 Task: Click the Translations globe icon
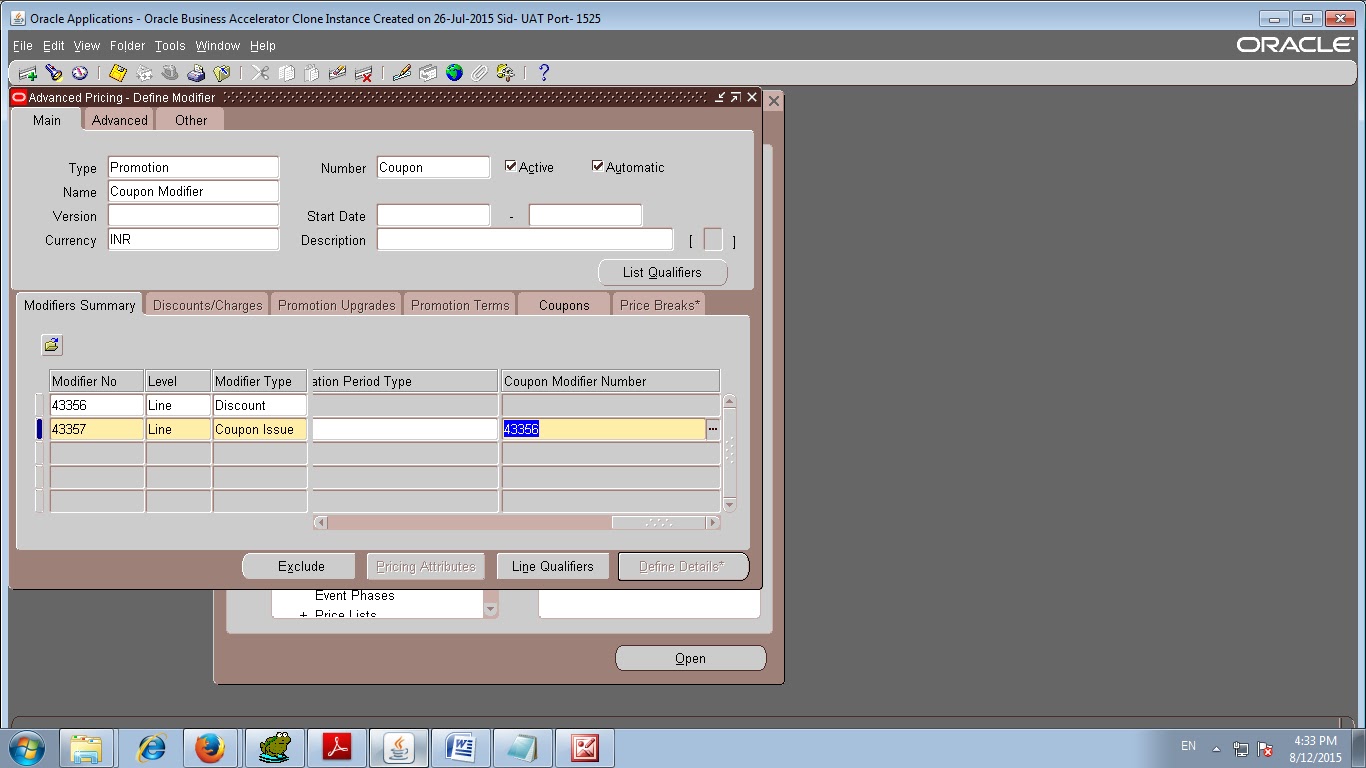pyautogui.click(x=454, y=73)
